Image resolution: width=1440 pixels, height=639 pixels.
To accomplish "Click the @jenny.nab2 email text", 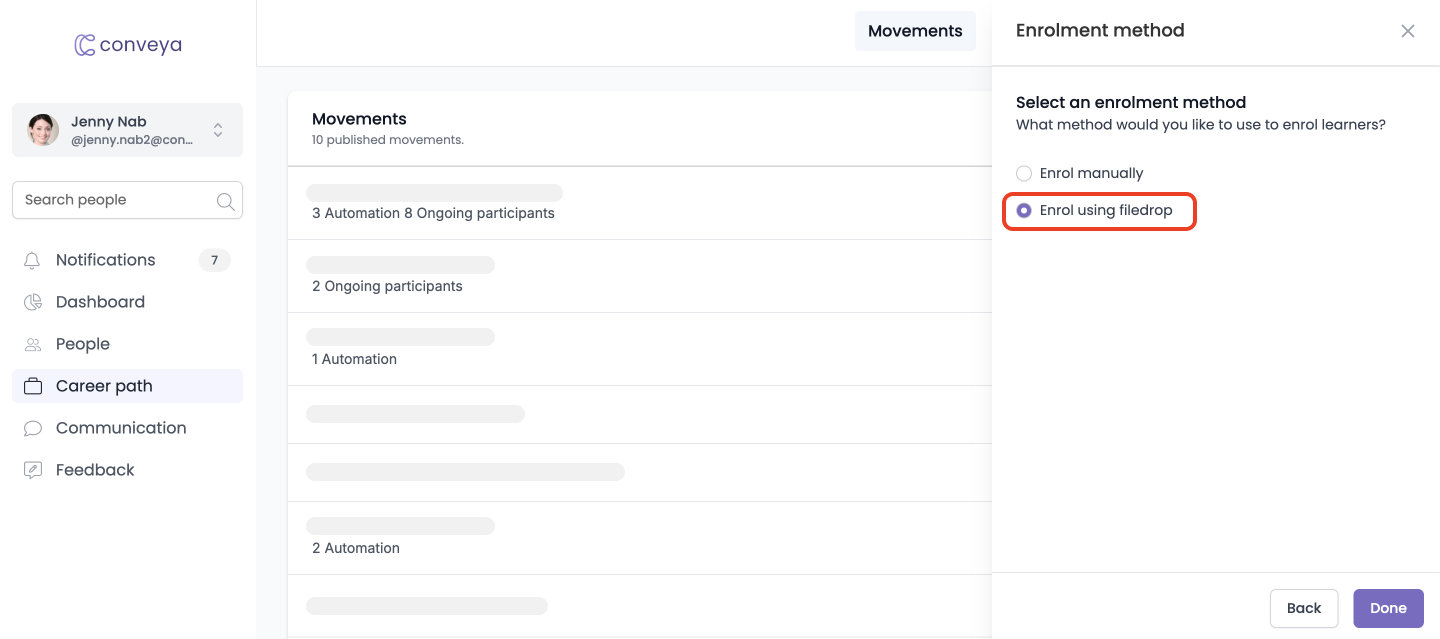I will pos(132,141).
